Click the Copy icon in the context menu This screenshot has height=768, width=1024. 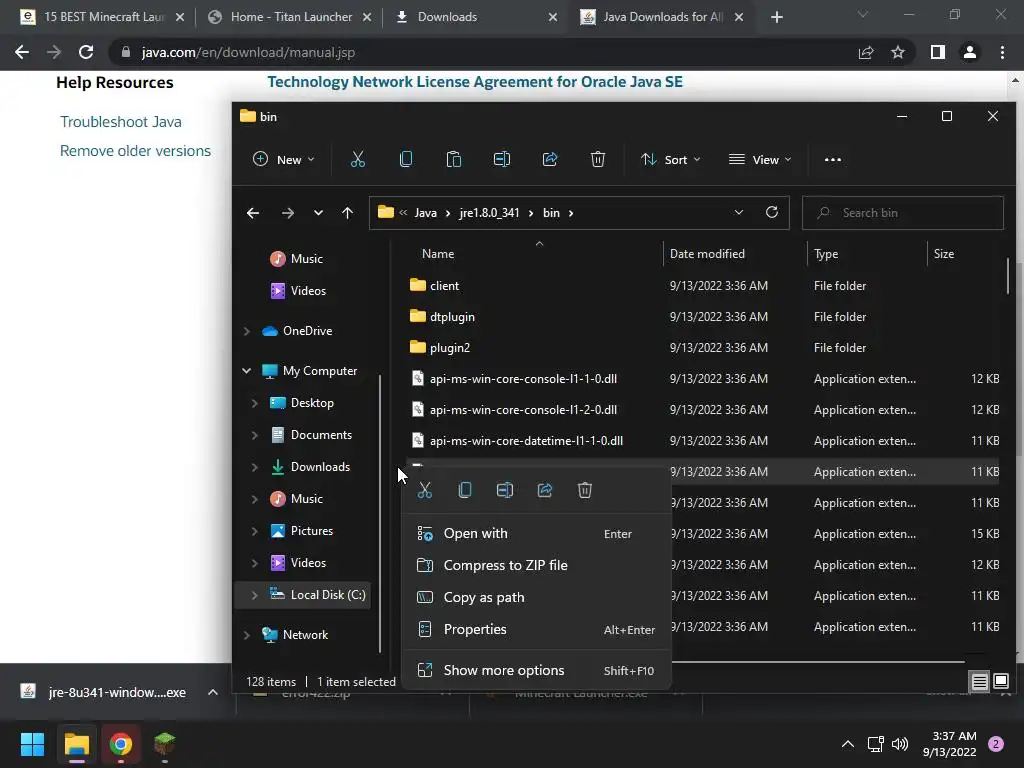(464, 490)
